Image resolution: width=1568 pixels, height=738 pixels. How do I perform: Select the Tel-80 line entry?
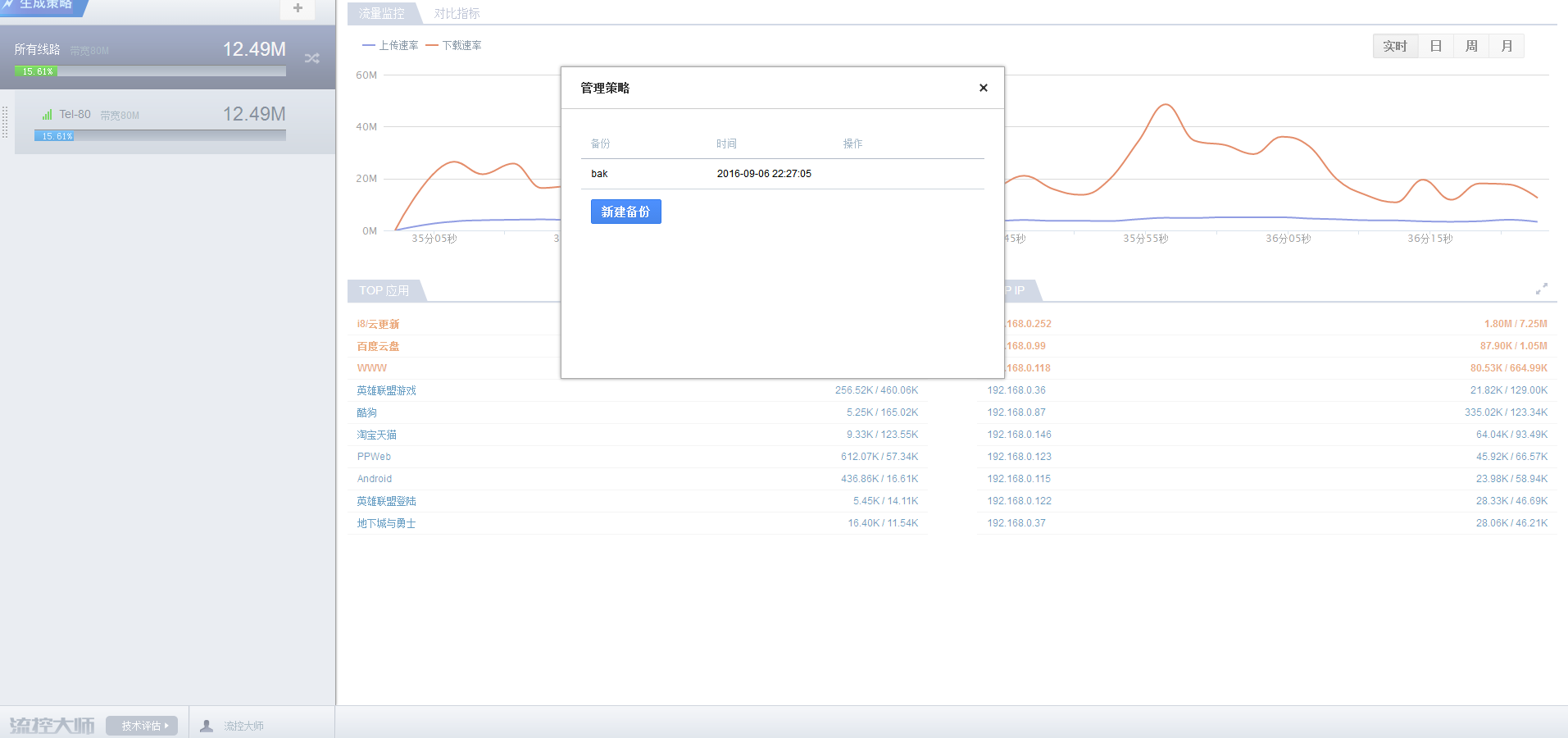175,121
